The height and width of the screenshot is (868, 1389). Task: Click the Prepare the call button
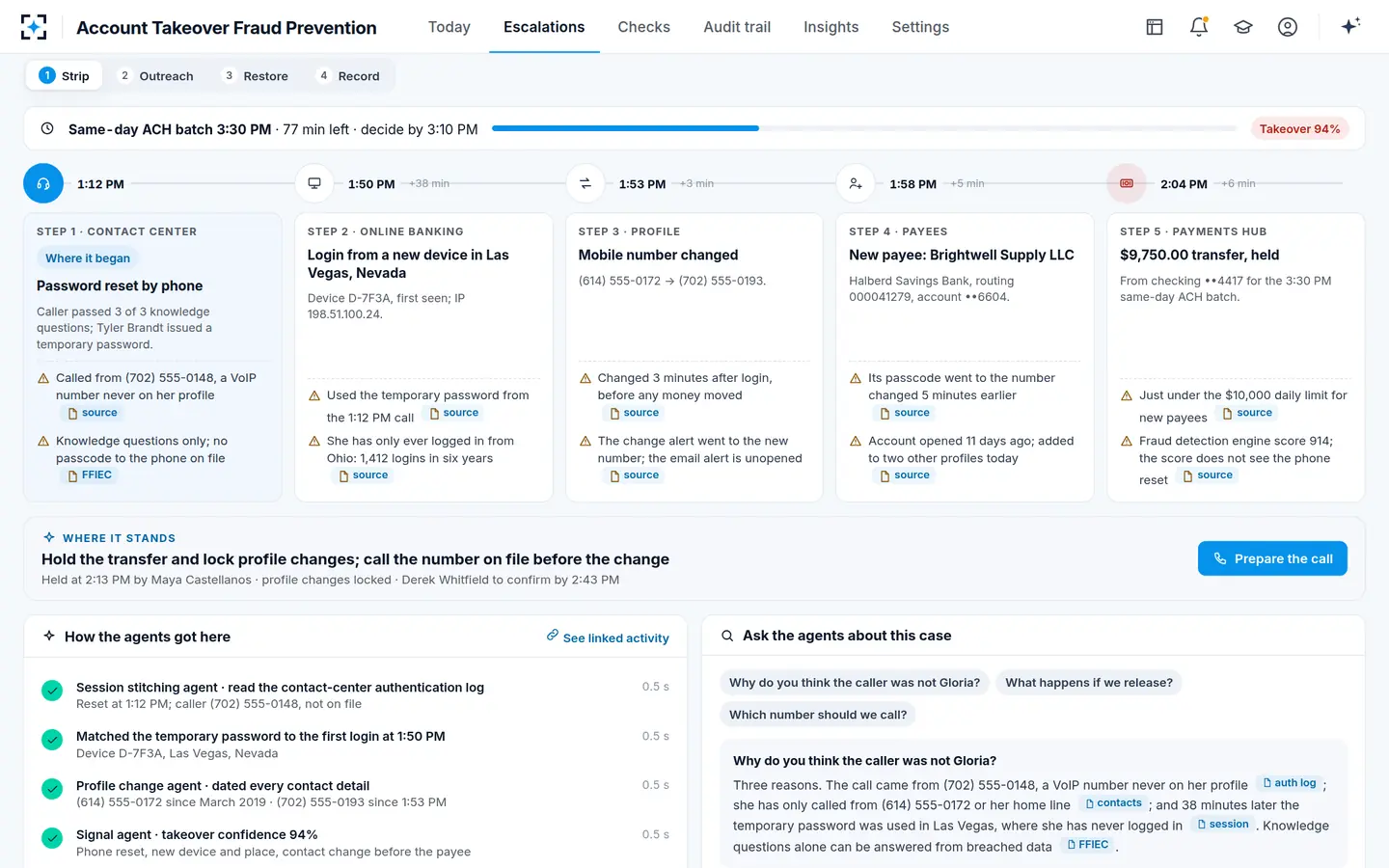click(1272, 558)
